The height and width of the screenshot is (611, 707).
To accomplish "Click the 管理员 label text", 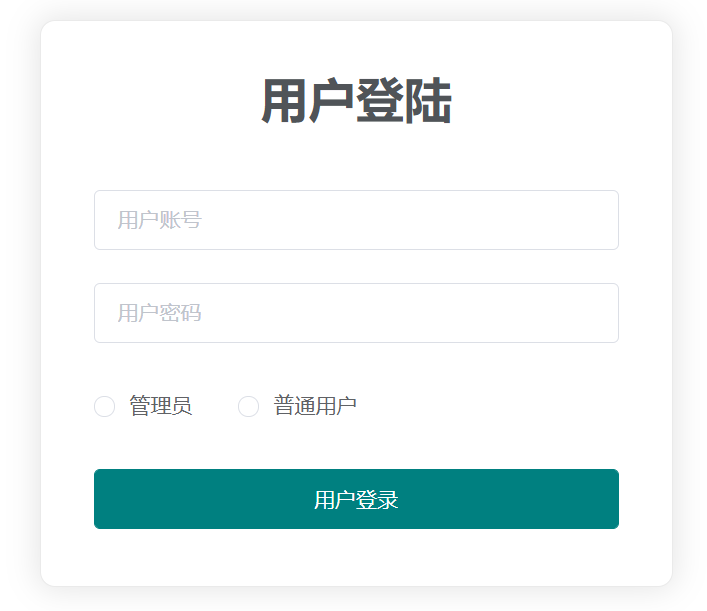I will pyautogui.click(x=160, y=406).
